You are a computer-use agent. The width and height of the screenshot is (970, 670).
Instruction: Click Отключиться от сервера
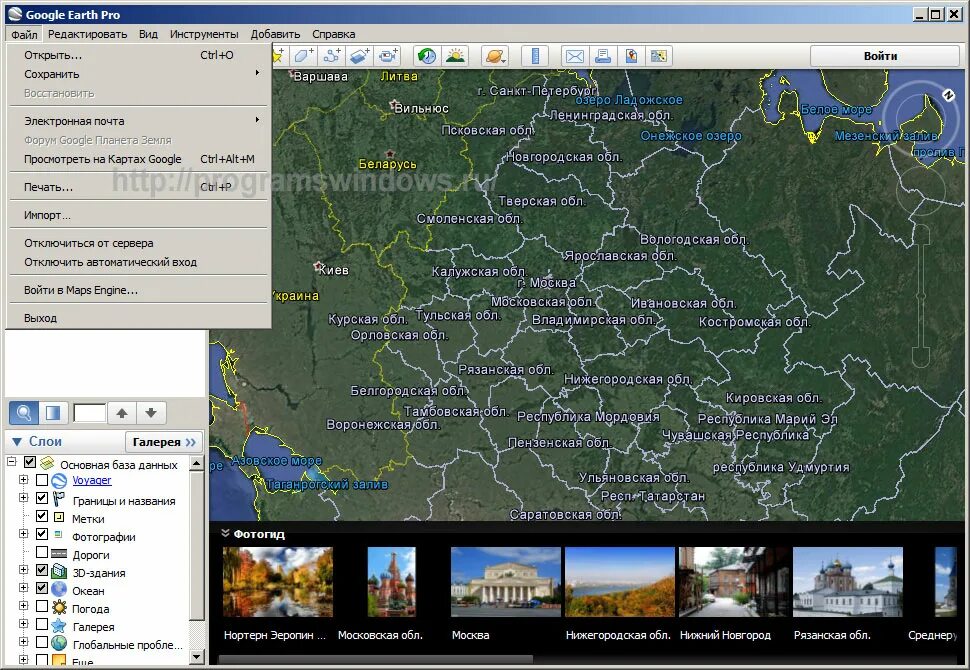point(139,243)
